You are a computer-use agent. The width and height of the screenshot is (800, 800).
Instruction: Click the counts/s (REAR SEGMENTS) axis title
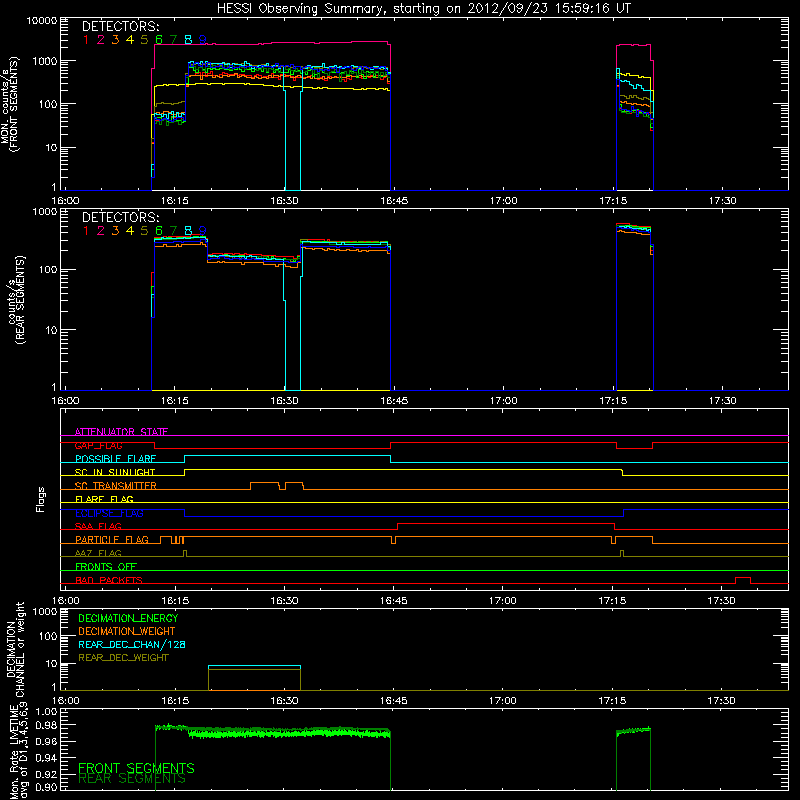coord(16,299)
